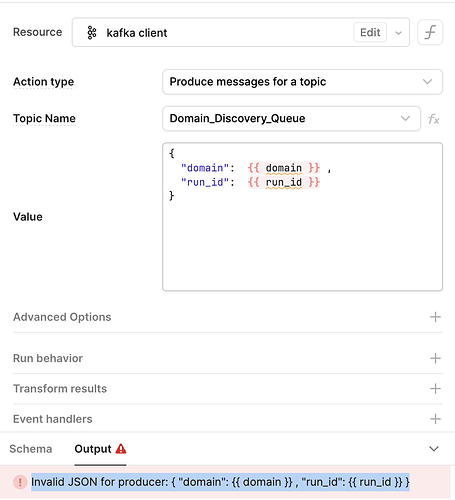Click the Invalid JSON error message text
Image resolution: width=455 pixels, height=500 pixels.
[x=220, y=482]
